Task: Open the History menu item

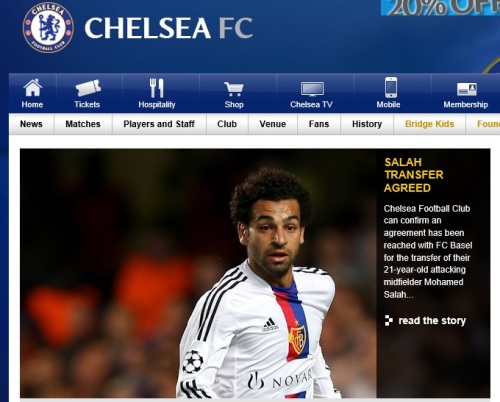Action: [367, 124]
